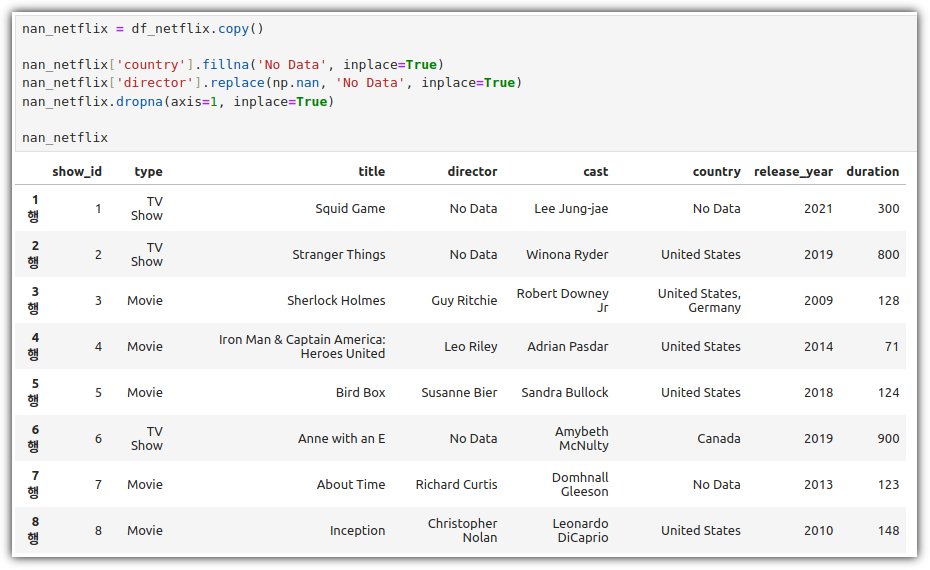The width and height of the screenshot is (930, 570).
Task: Click release year 2010
Action: 818,531
